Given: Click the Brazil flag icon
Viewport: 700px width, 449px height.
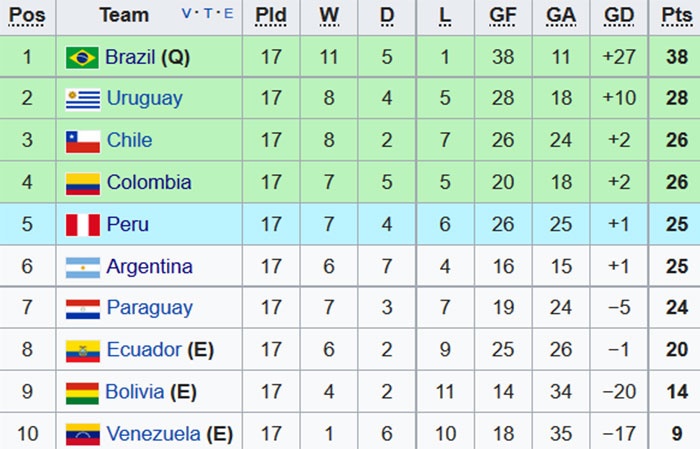Looking at the screenshot, I should click(82, 57).
